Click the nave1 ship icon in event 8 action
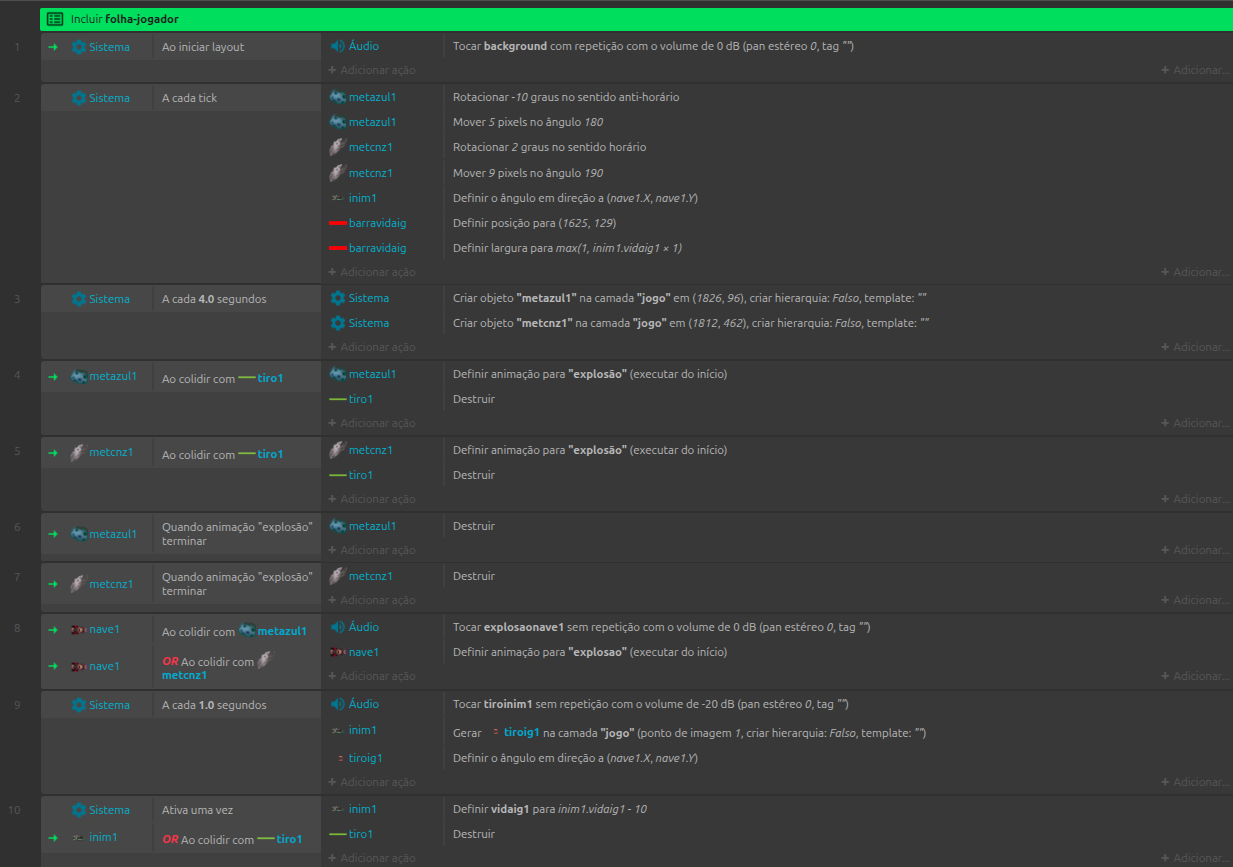 338,652
